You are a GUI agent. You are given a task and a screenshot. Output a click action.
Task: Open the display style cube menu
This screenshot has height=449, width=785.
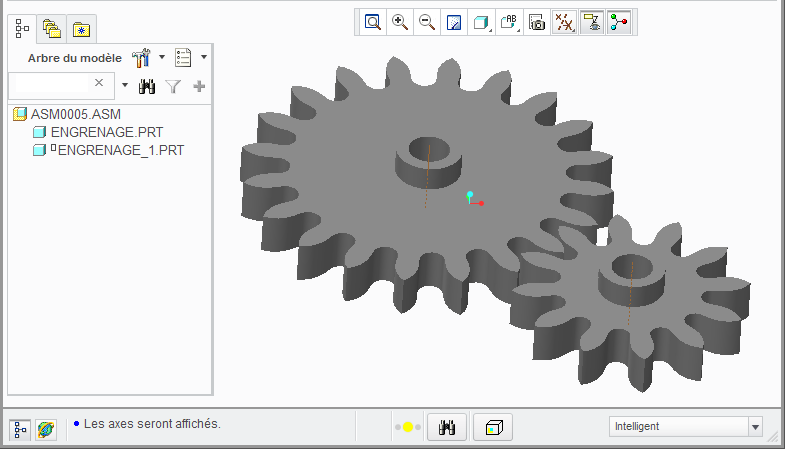pyautogui.click(x=481, y=22)
